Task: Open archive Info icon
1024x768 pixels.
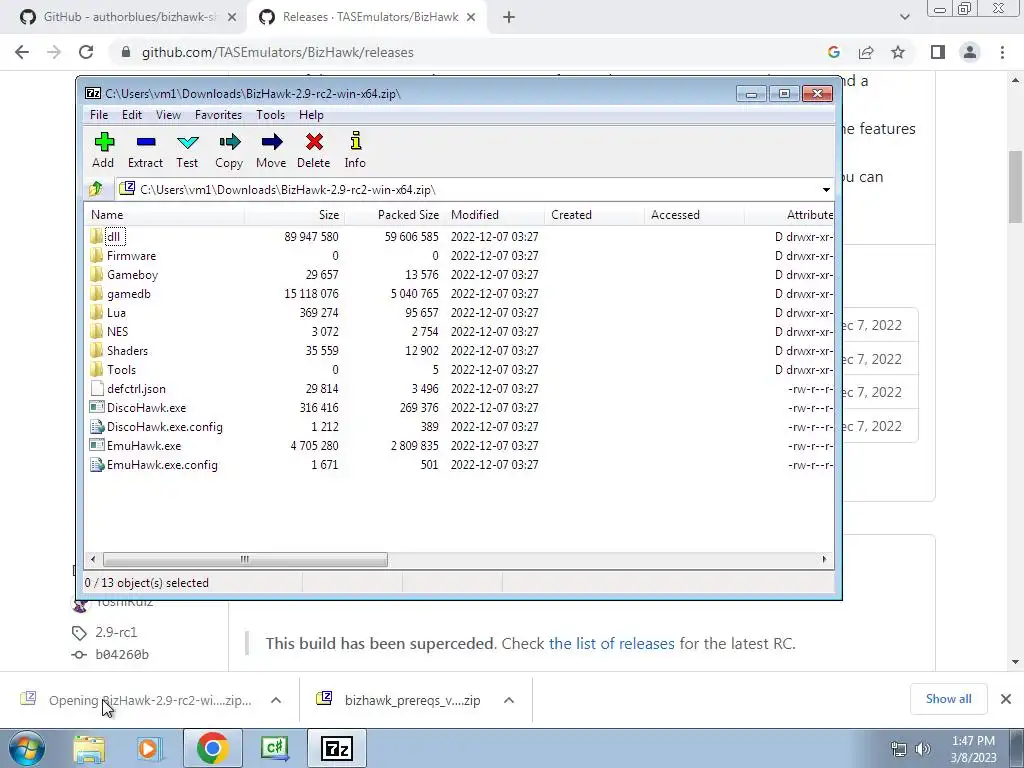Action: [x=355, y=150]
